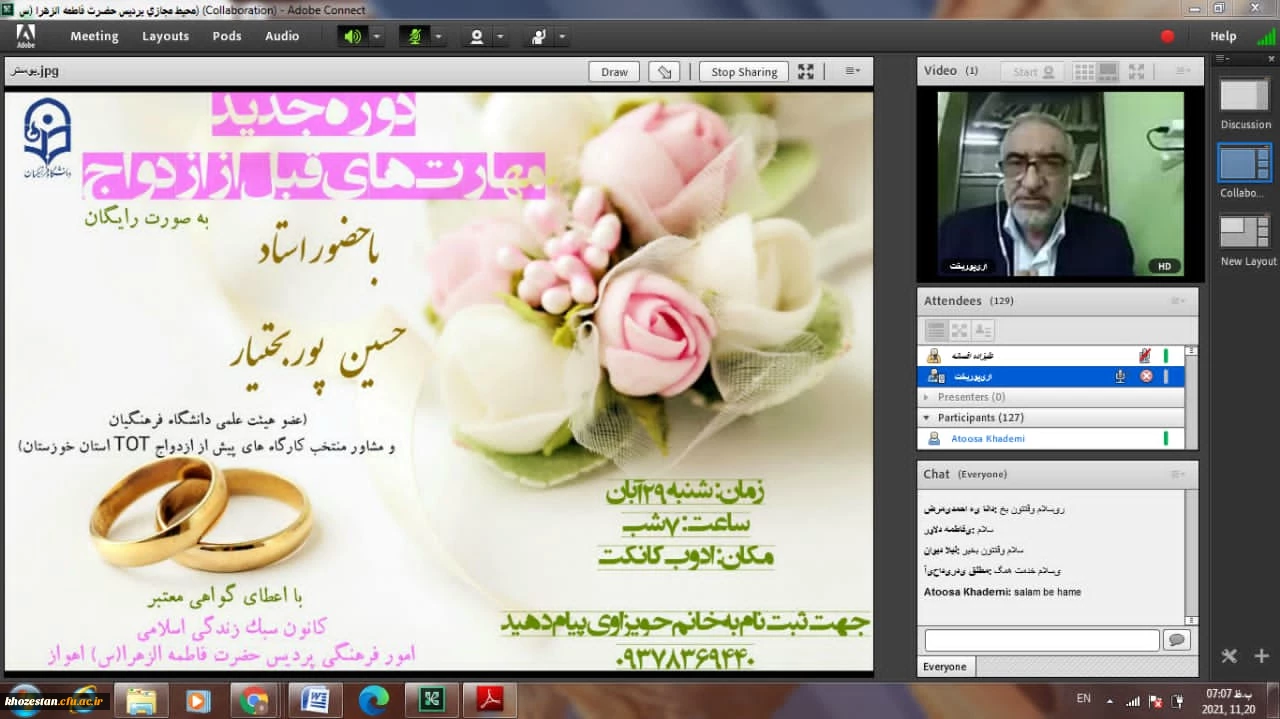Toggle full screen for the Share pod

[x=805, y=72]
